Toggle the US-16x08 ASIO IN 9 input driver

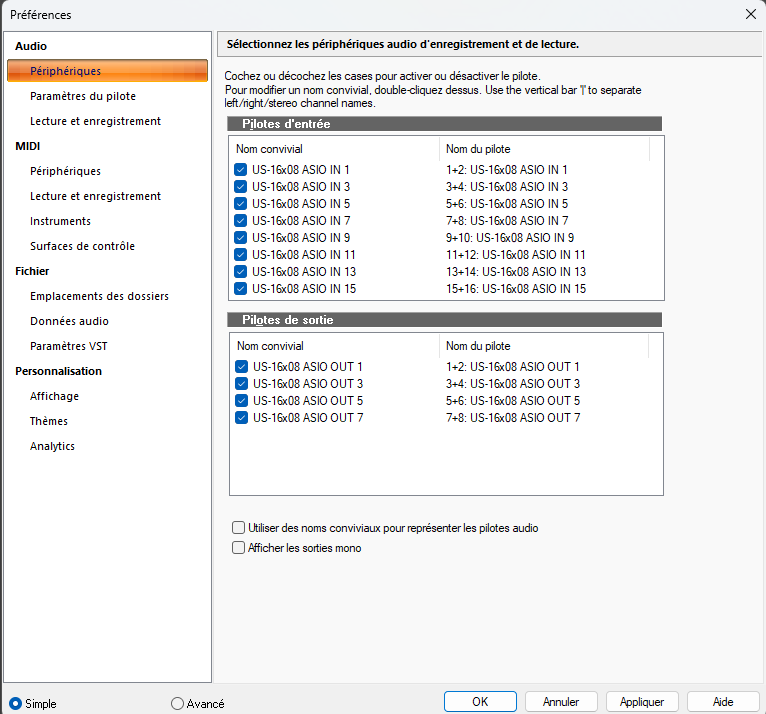pos(241,238)
